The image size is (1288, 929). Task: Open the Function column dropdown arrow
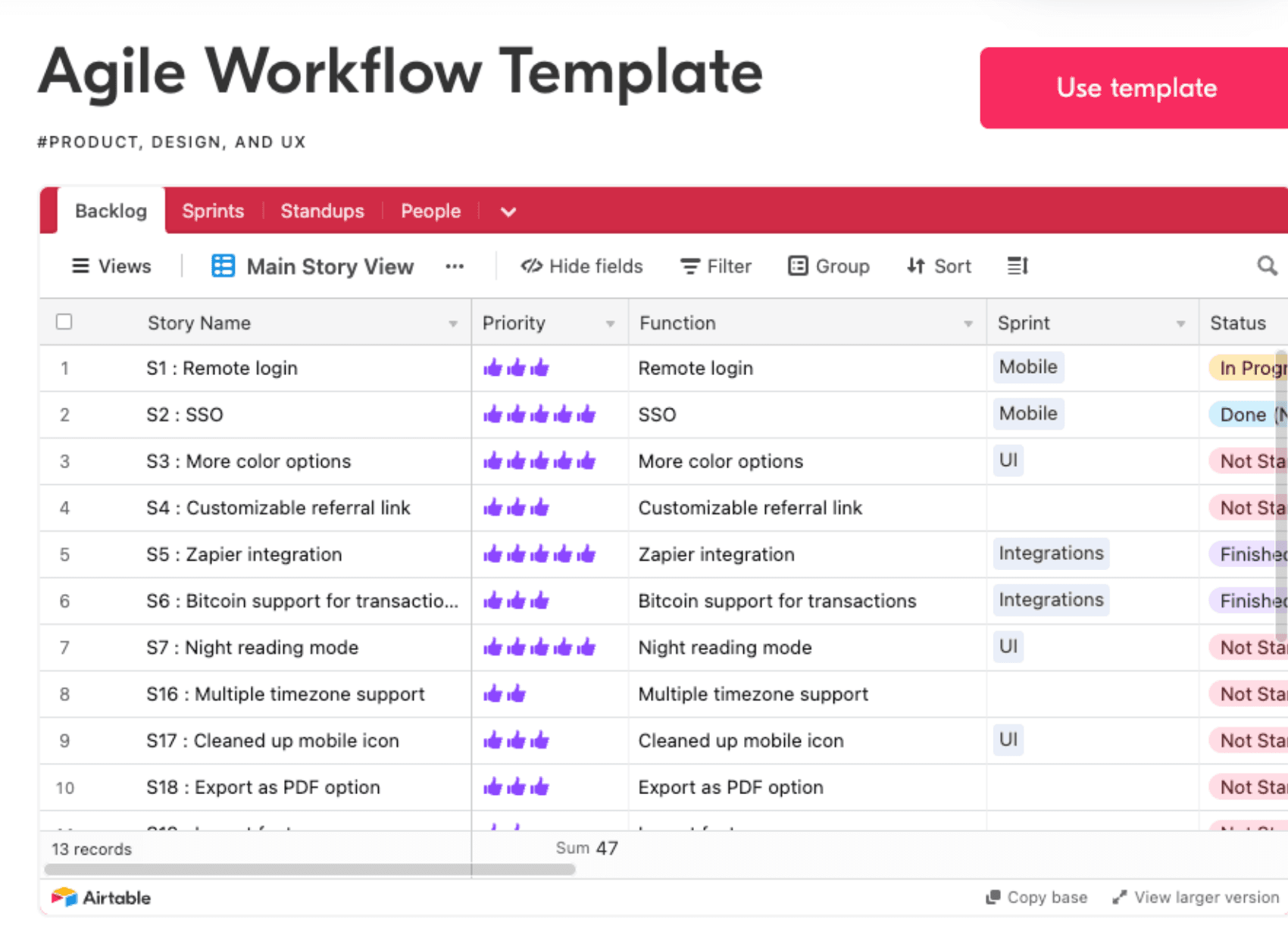968,324
